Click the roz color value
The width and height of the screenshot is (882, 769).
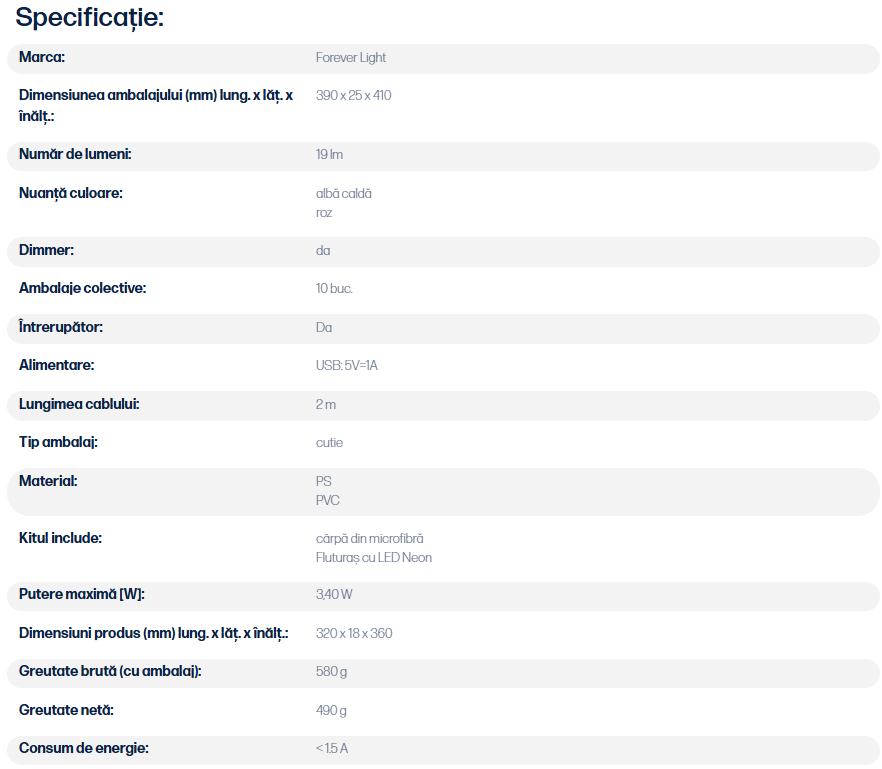[324, 213]
